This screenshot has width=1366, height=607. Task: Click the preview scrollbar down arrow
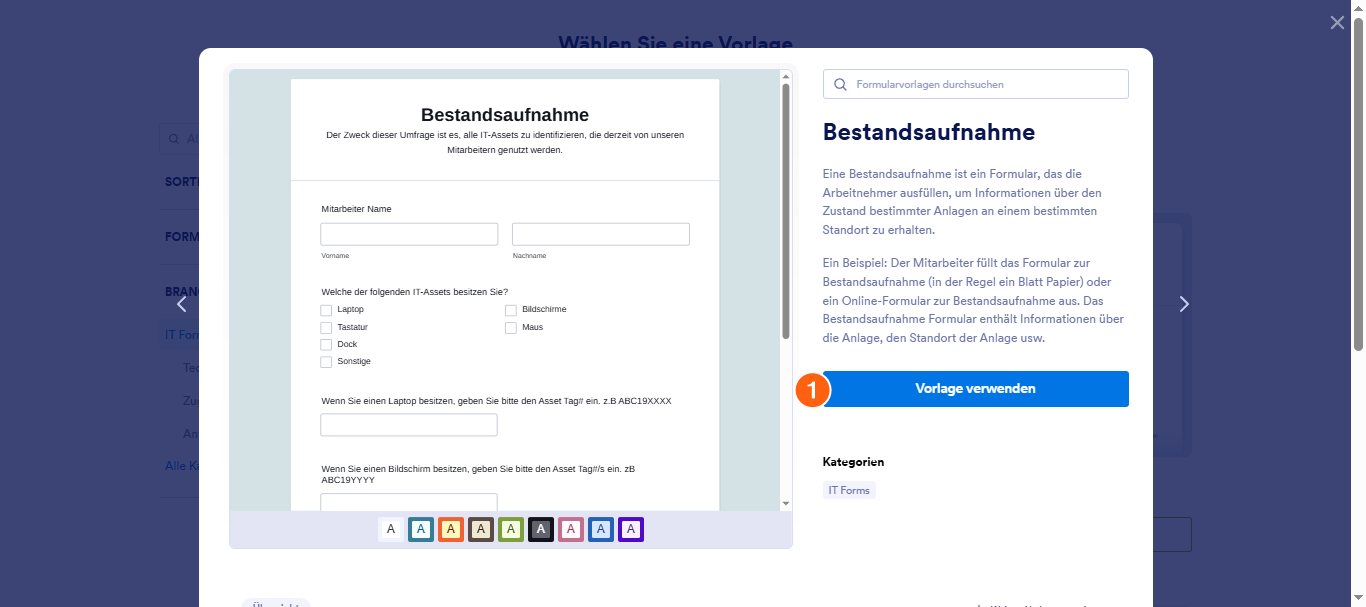pos(786,503)
